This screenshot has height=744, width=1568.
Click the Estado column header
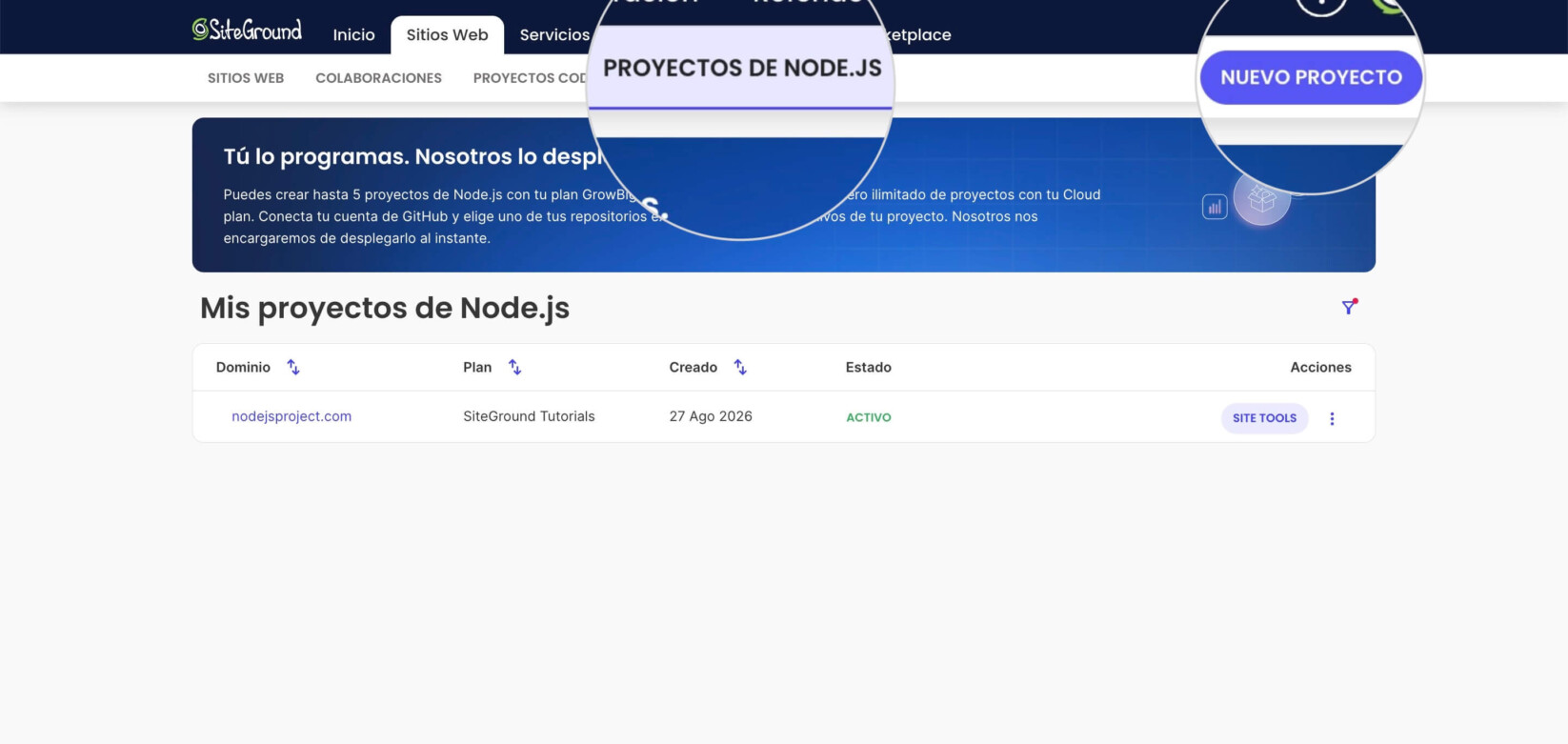click(x=869, y=367)
